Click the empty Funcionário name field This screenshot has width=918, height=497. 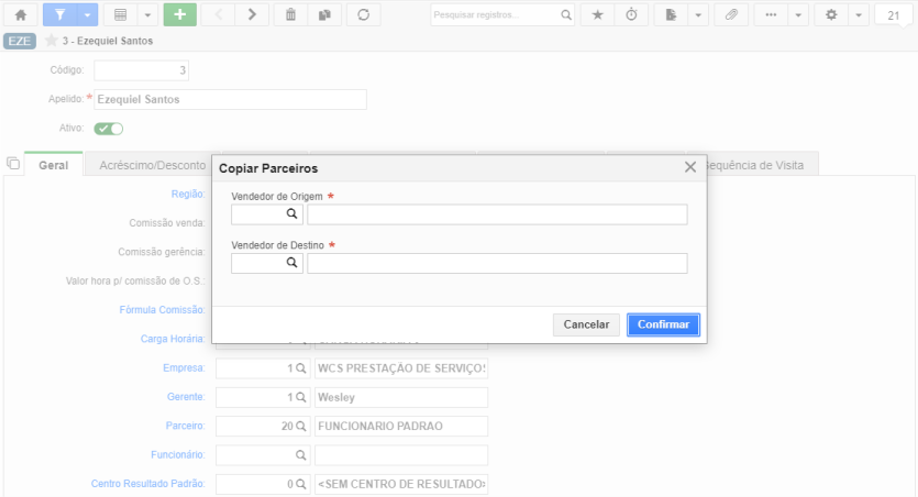click(401, 455)
